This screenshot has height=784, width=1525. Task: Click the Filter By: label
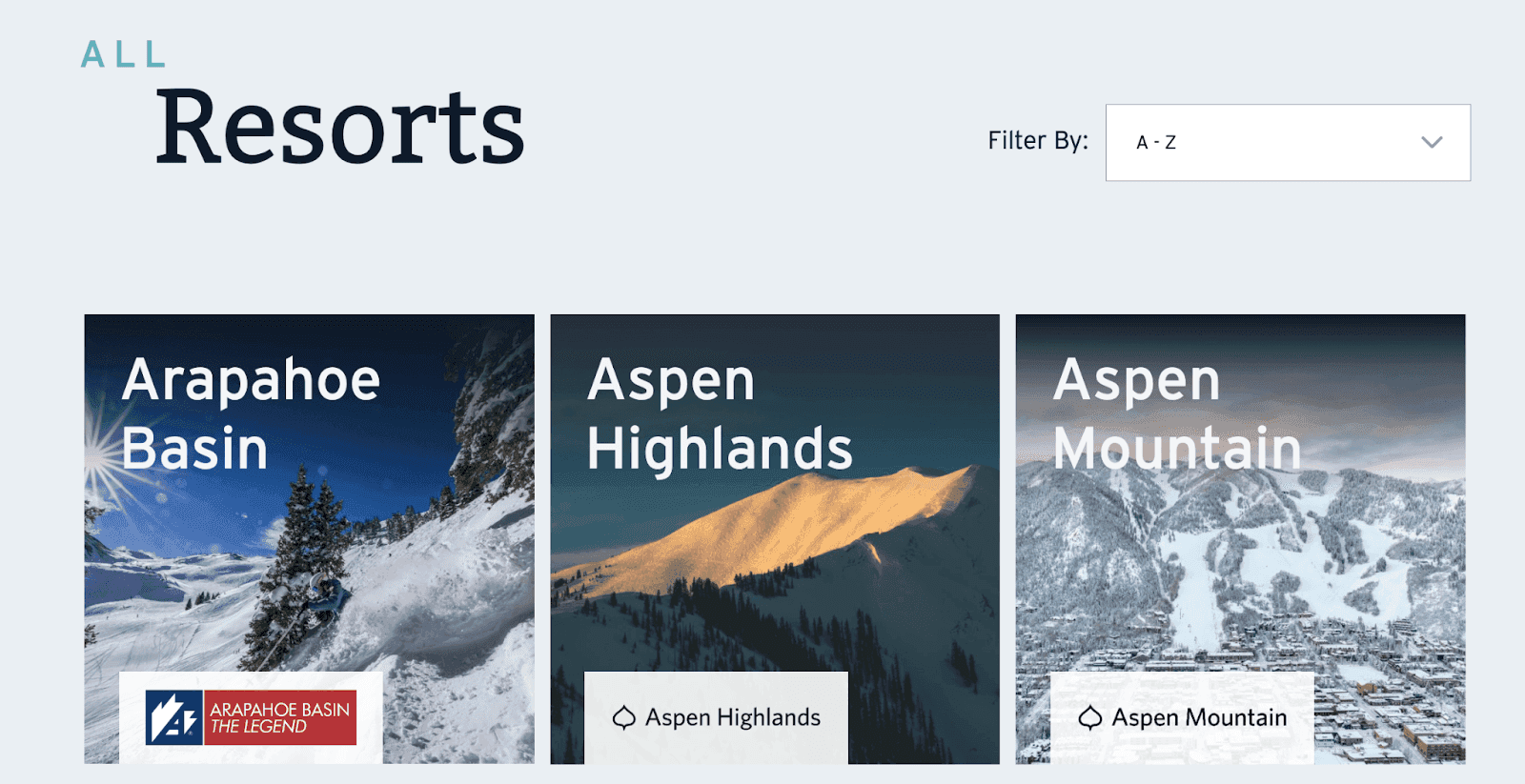(x=1038, y=141)
